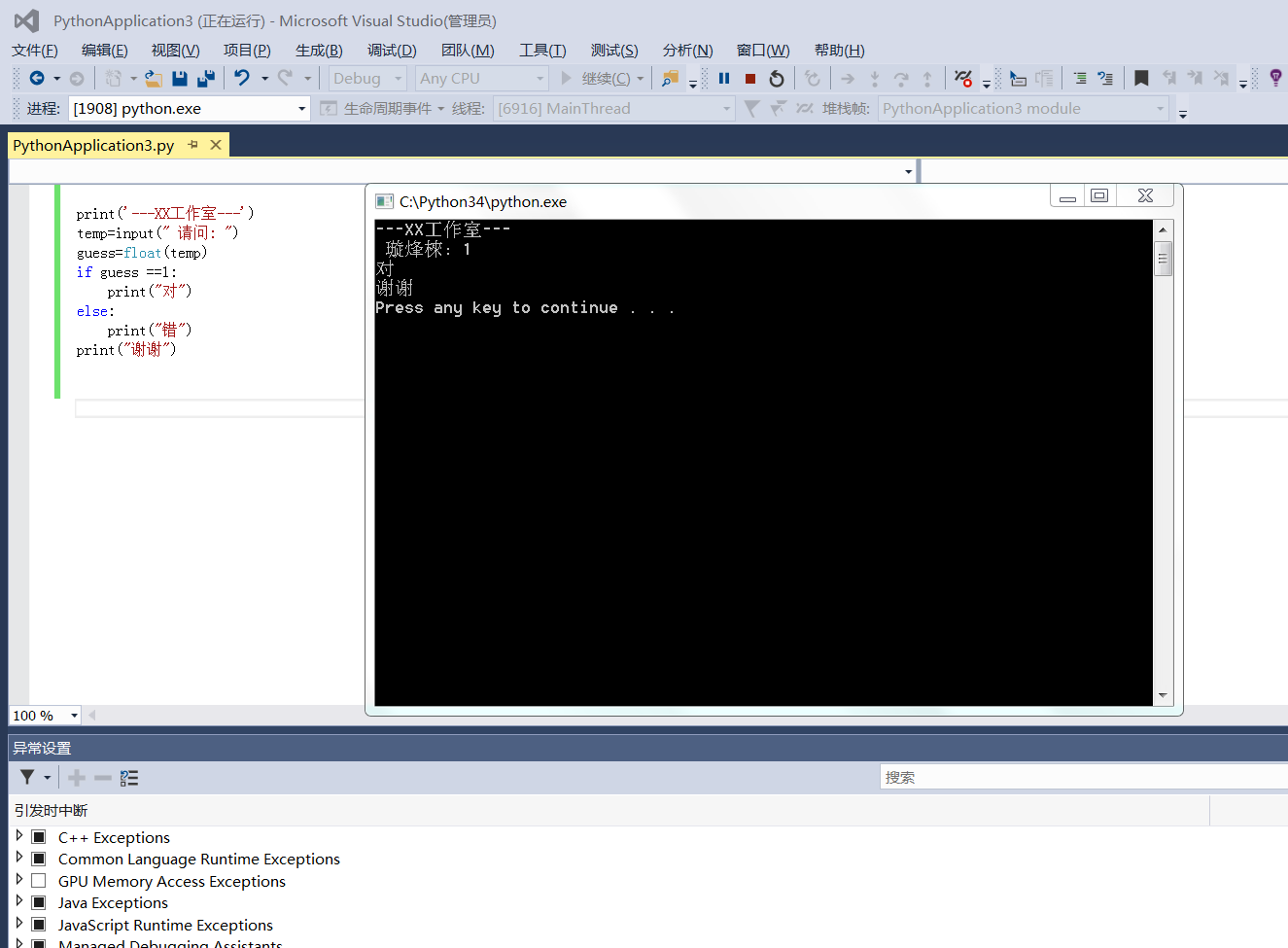1288x948 pixels.
Task: Click the bookmark icon in toolbar
Action: click(1141, 79)
